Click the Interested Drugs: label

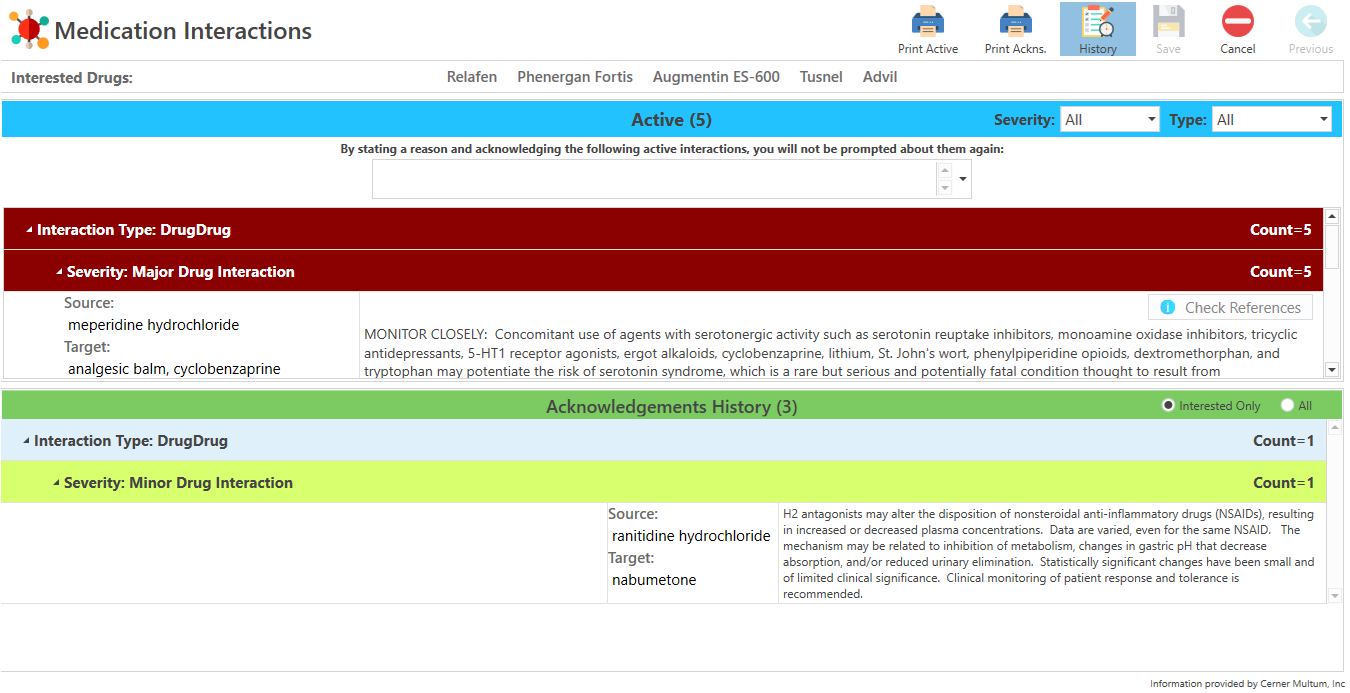click(x=72, y=77)
